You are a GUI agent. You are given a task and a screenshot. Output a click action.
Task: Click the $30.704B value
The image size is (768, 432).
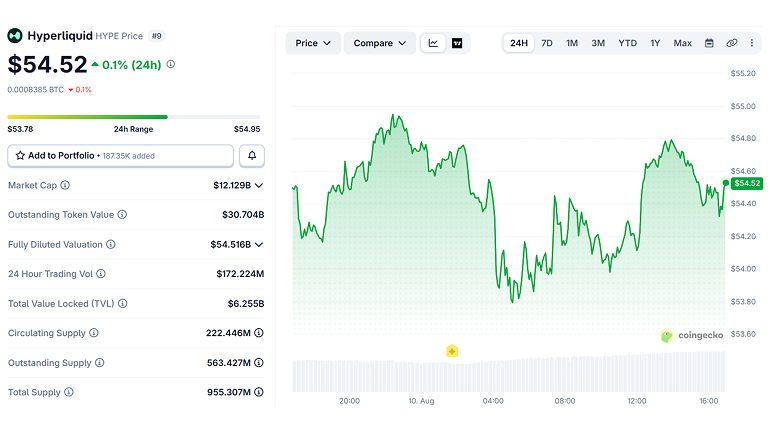tap(243, 215)
